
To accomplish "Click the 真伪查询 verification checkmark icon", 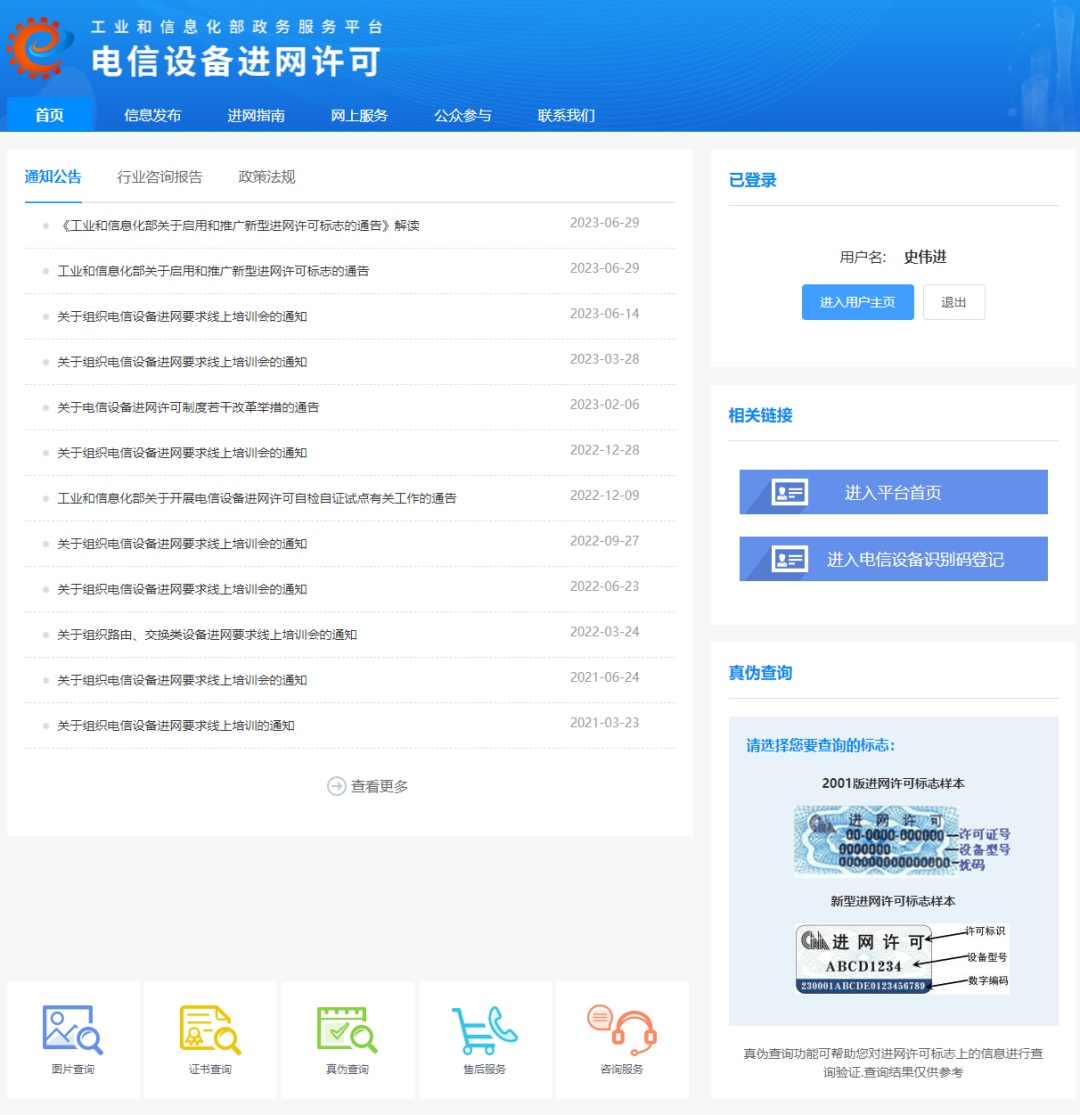I will (x=347, y=1028).
